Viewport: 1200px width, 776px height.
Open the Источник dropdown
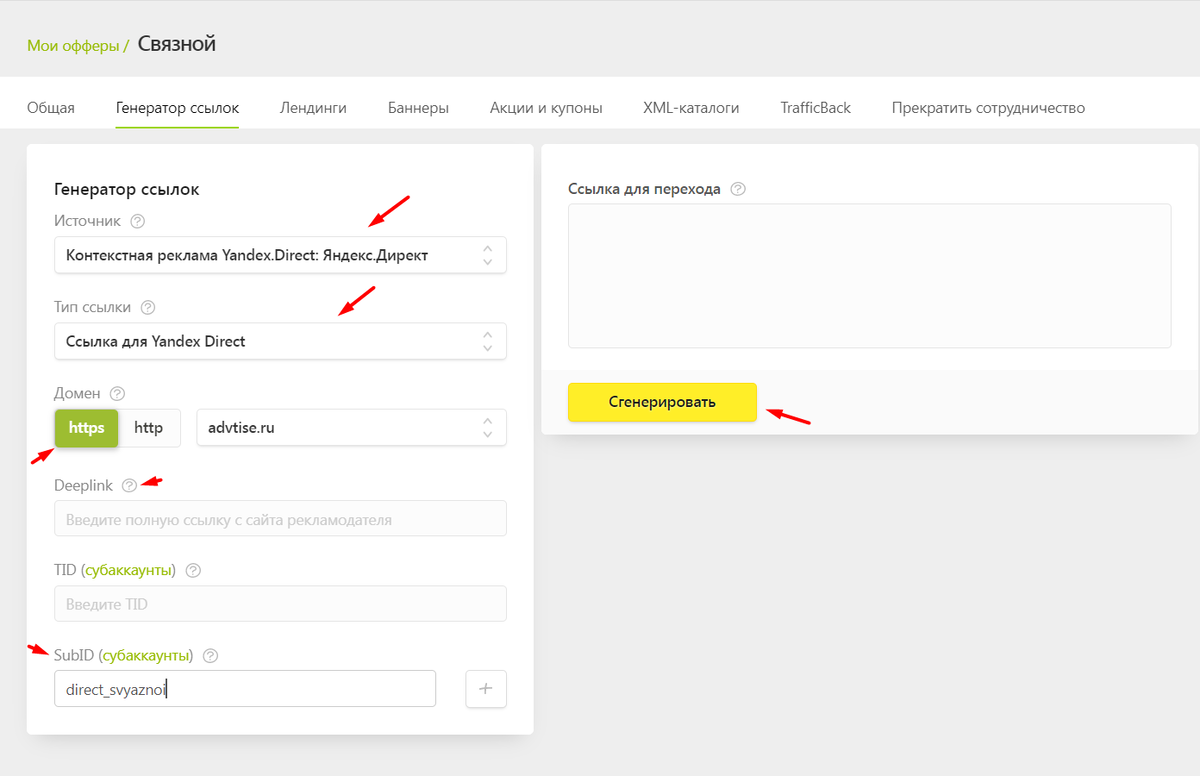click(x=280, y=255)
